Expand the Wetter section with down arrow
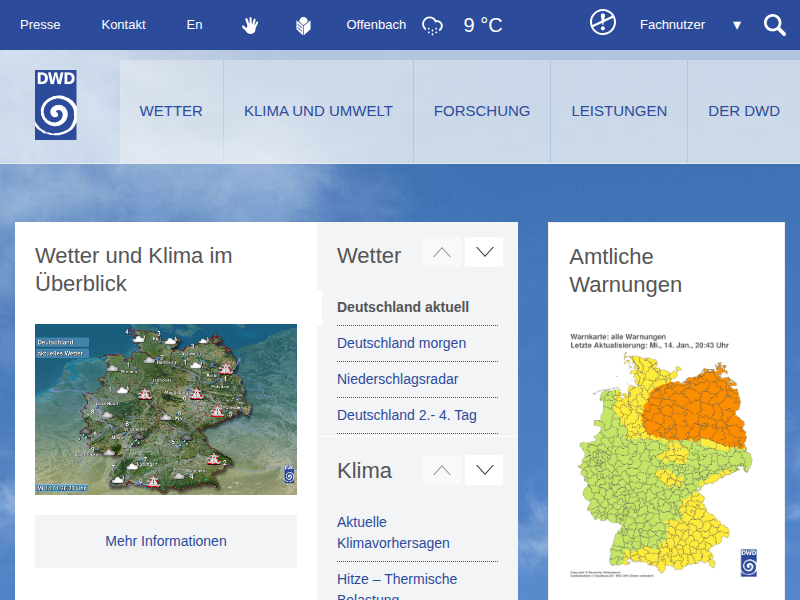Viewport: 800px width, 600px height. [x=485, y=252]
